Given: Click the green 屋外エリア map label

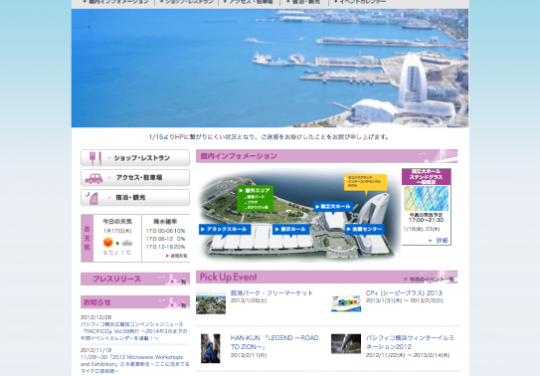Looking at the screenshot, I should pos(255,198).
